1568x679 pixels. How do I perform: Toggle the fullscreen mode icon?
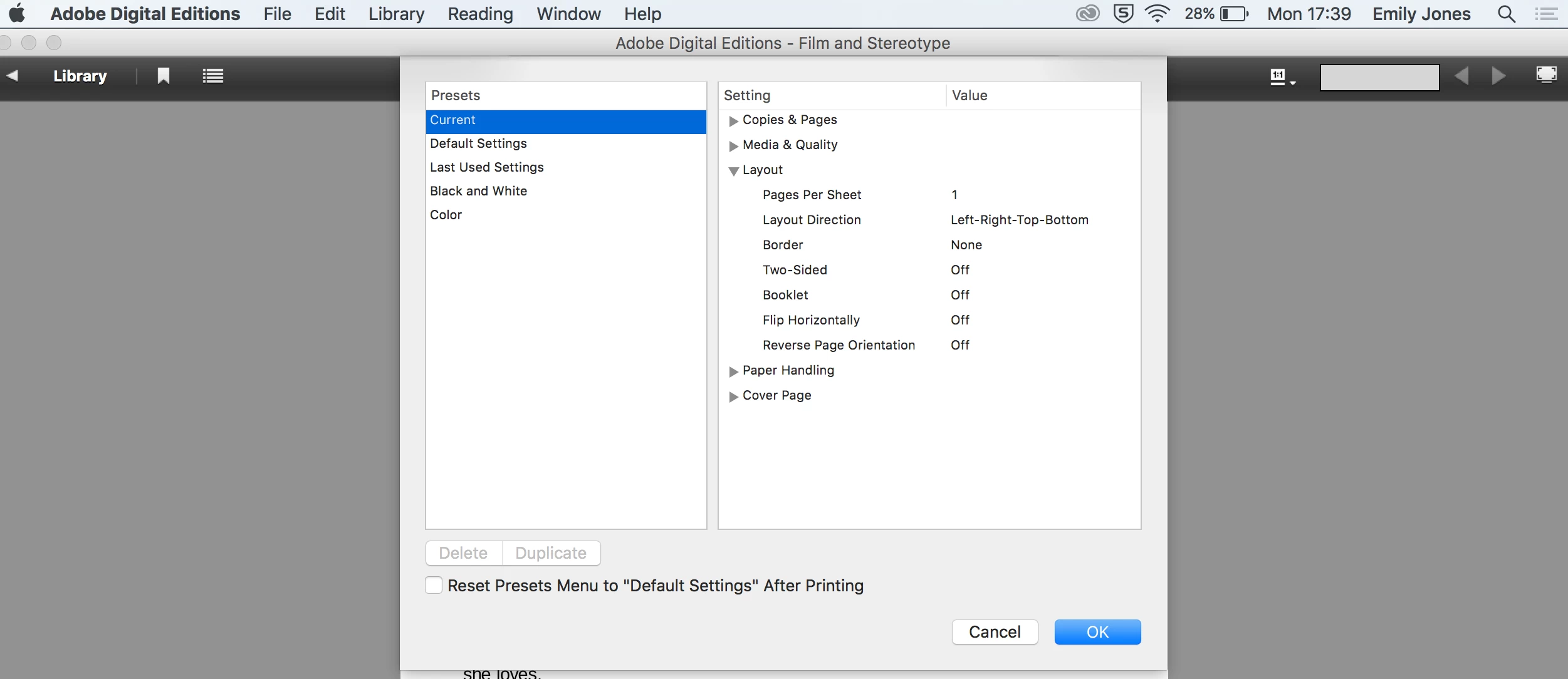(1546, 75)
